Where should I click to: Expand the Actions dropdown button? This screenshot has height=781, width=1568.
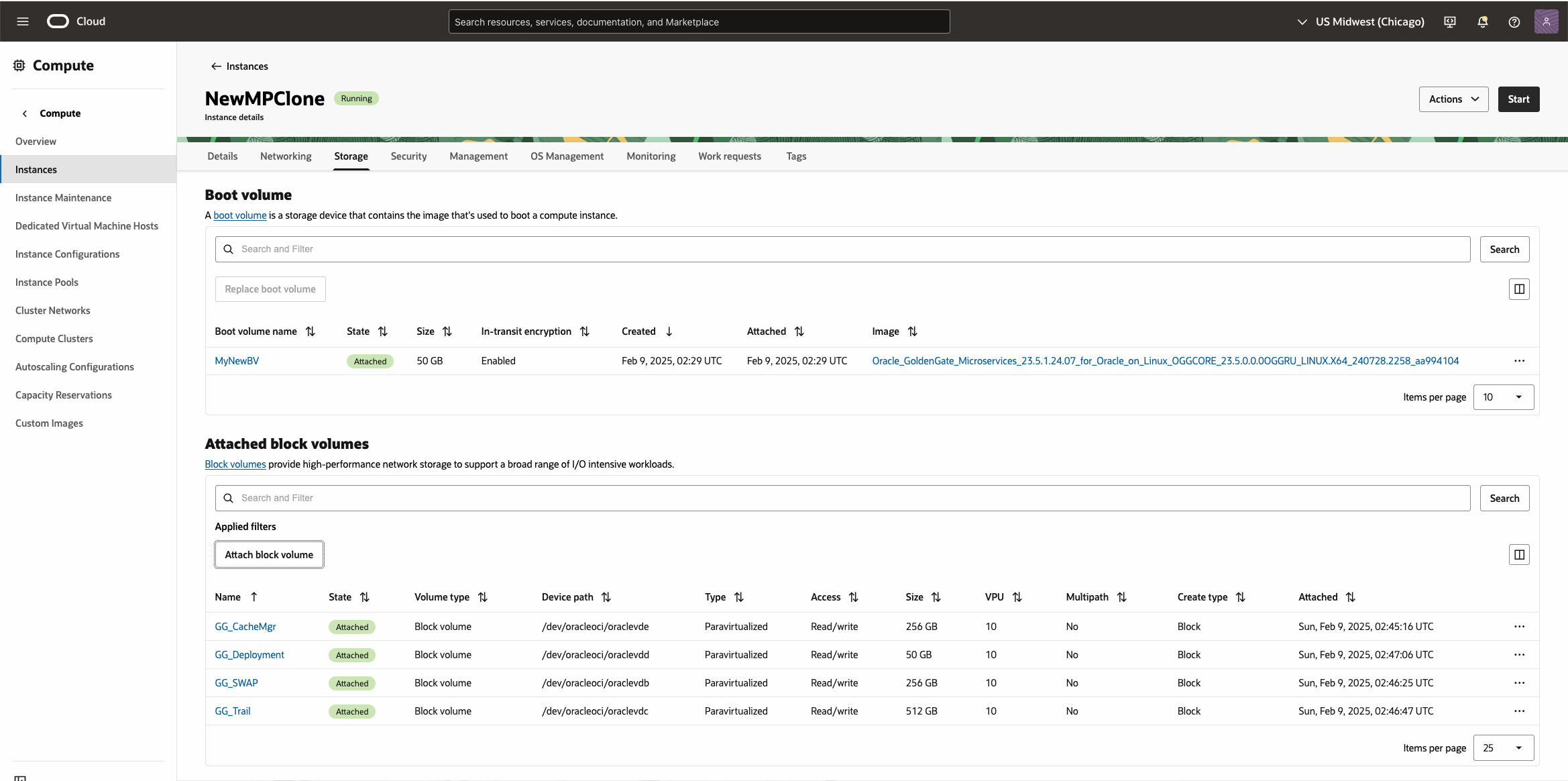click(1453, 99)
